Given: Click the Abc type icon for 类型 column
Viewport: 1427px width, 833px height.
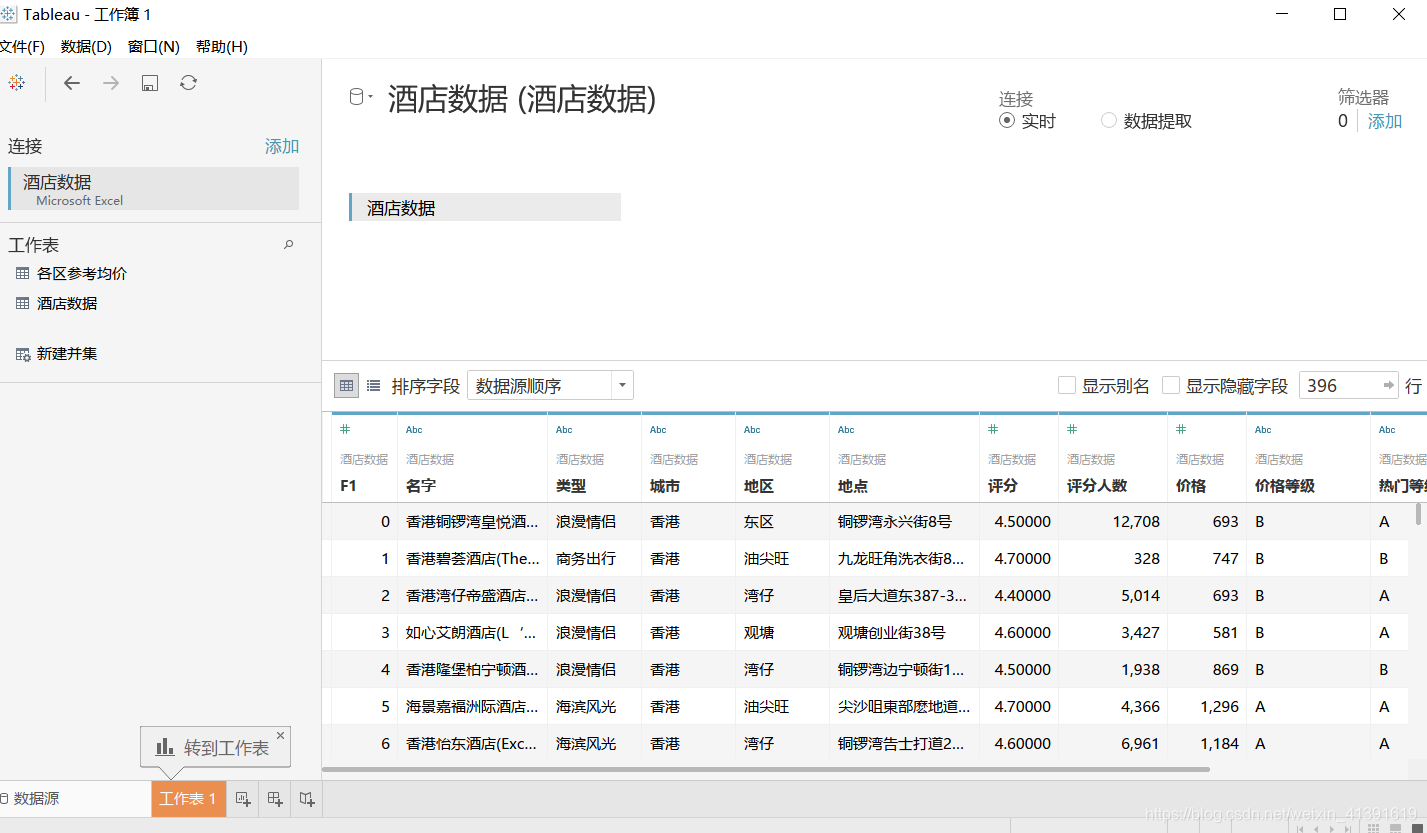Looking at the screenshot, I should coord(564,430).
